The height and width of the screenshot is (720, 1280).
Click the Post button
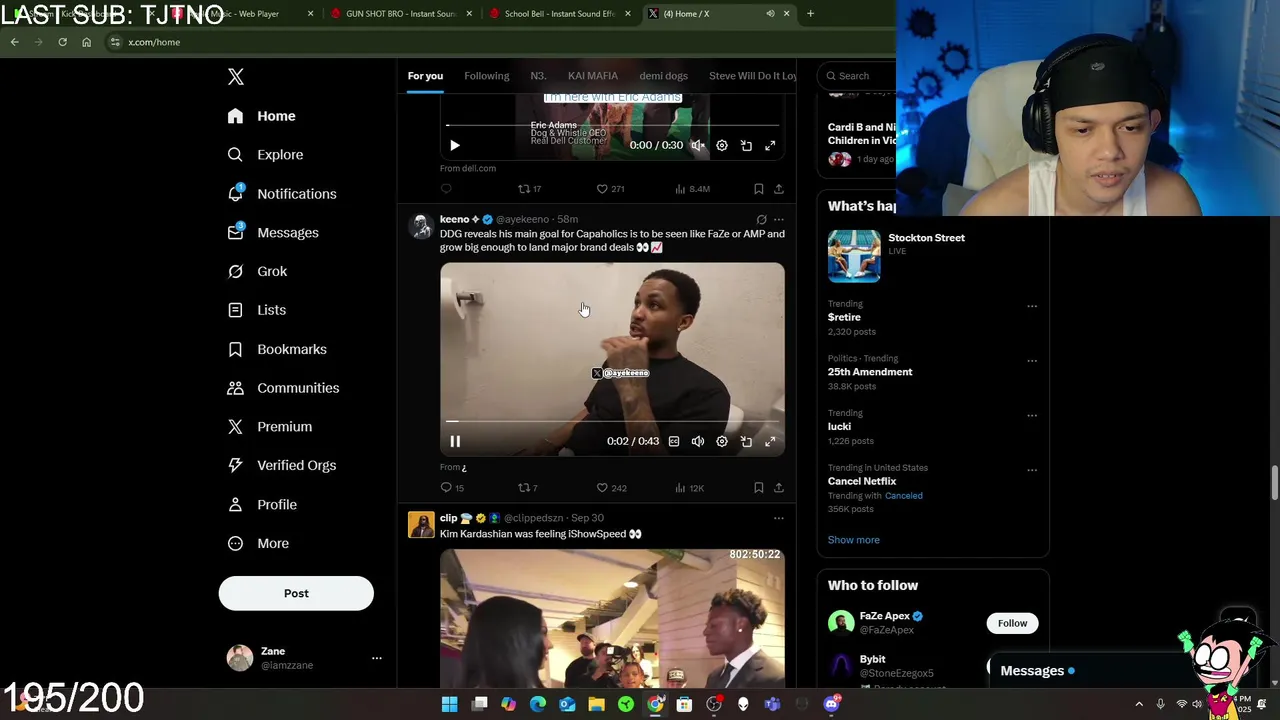click(x=296, y=593)
